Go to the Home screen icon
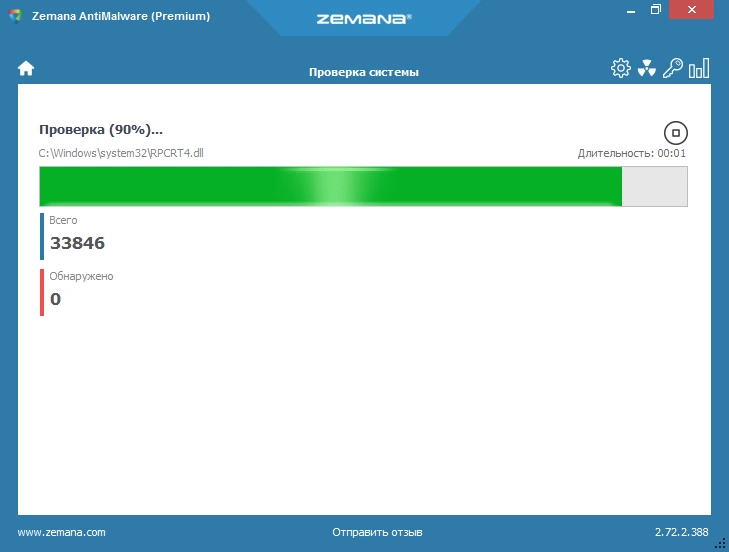The image size is (729, 552). (26, 68)
